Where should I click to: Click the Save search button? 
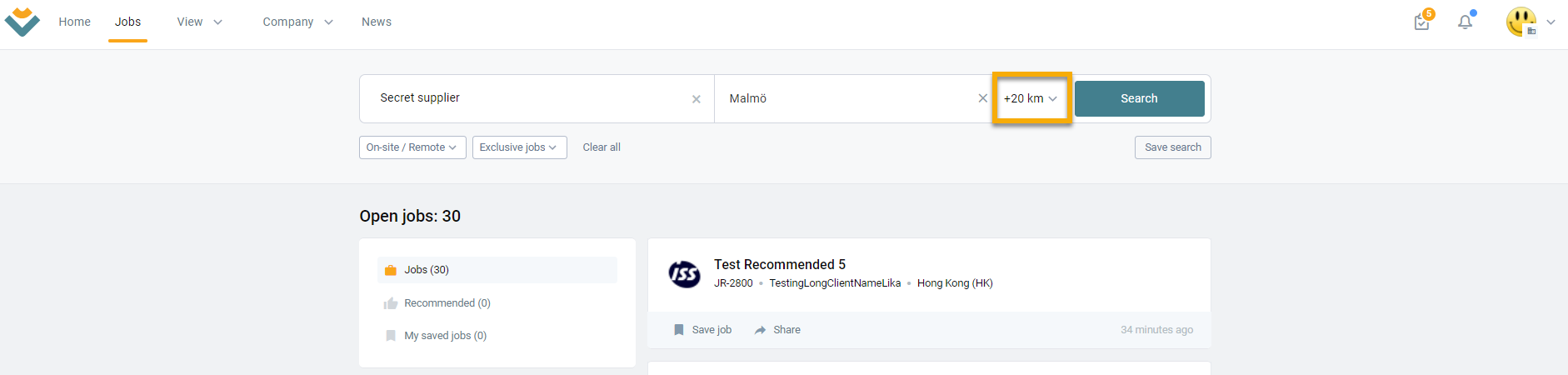(x=1173, y=147)
